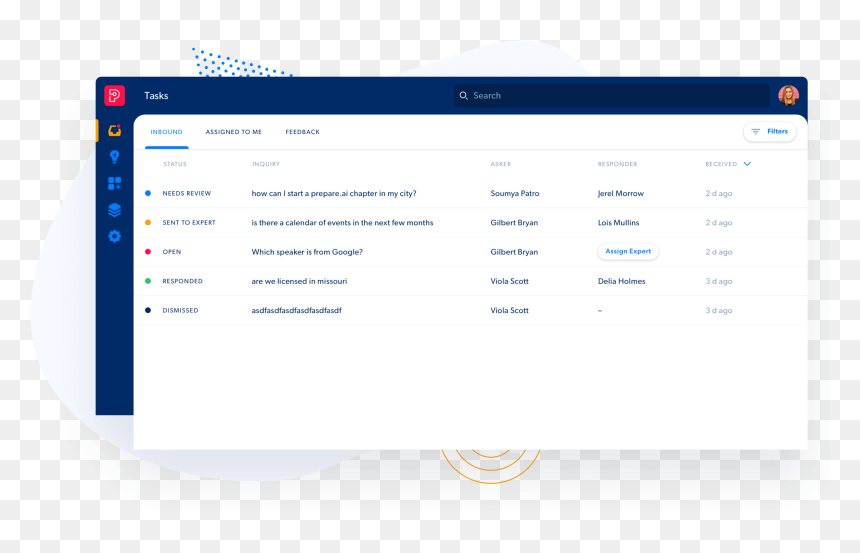Screen dimensions: 860x553
Task: Open the stacked layers sidebar icon
Action: pos(114,210)
